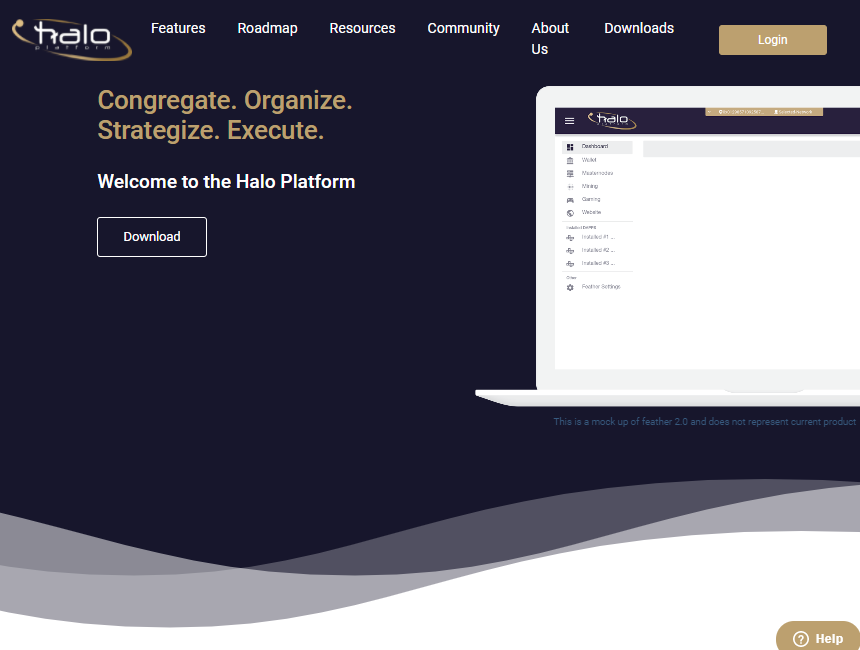The height and width of the screenshot is (650, 860).
Task: Toggle the hamburger menu in the app header
Action: pyautogui.click(x=569, y=120)
